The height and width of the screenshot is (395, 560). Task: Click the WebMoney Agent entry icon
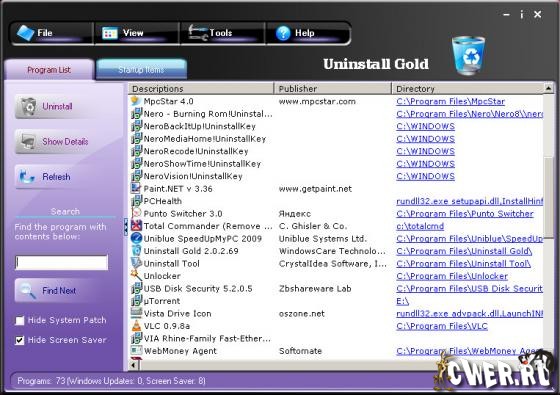(x=136, y=351)
